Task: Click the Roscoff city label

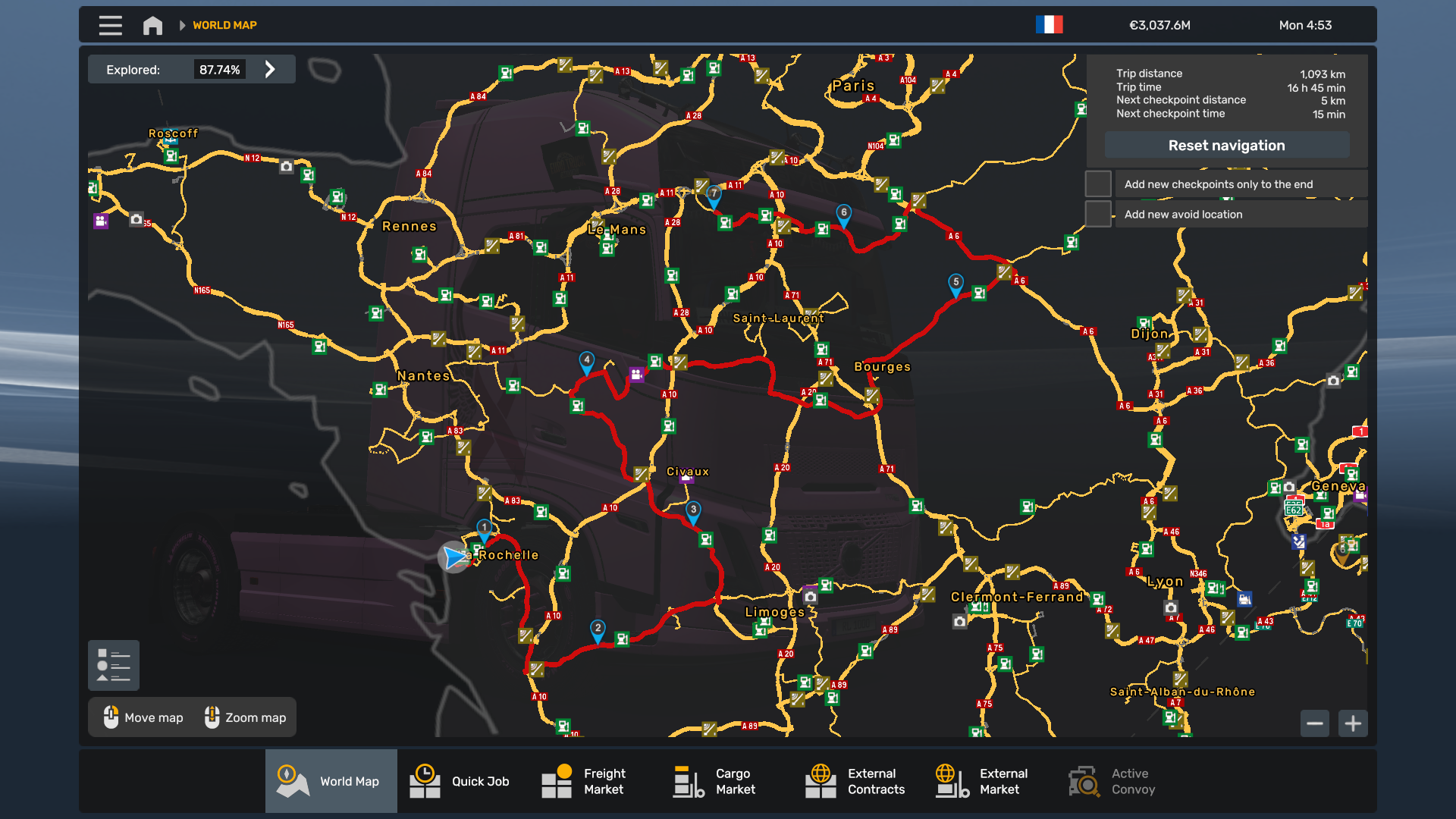Action: point(173,133)
